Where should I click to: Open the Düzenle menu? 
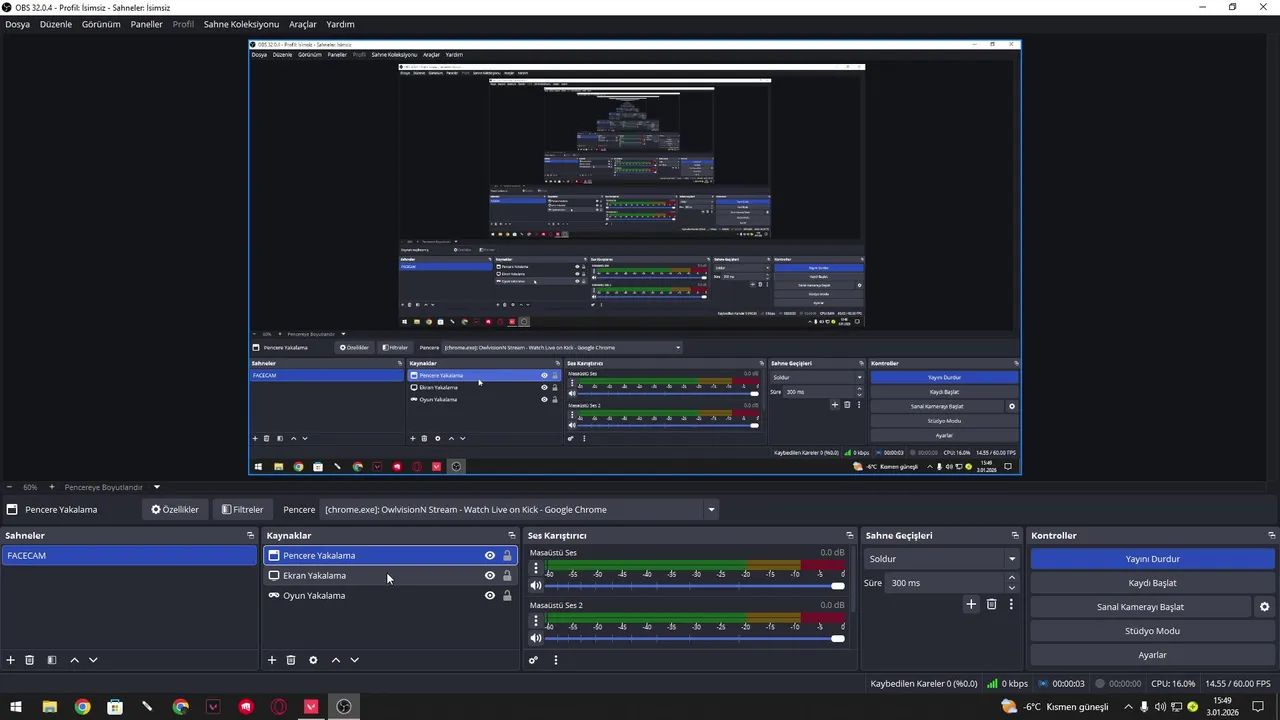(x=56, y=24)
